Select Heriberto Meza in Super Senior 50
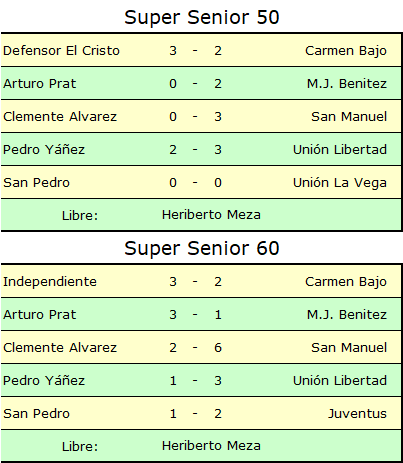The width and height of the screenshot is (403, 463). pos(211,215)
